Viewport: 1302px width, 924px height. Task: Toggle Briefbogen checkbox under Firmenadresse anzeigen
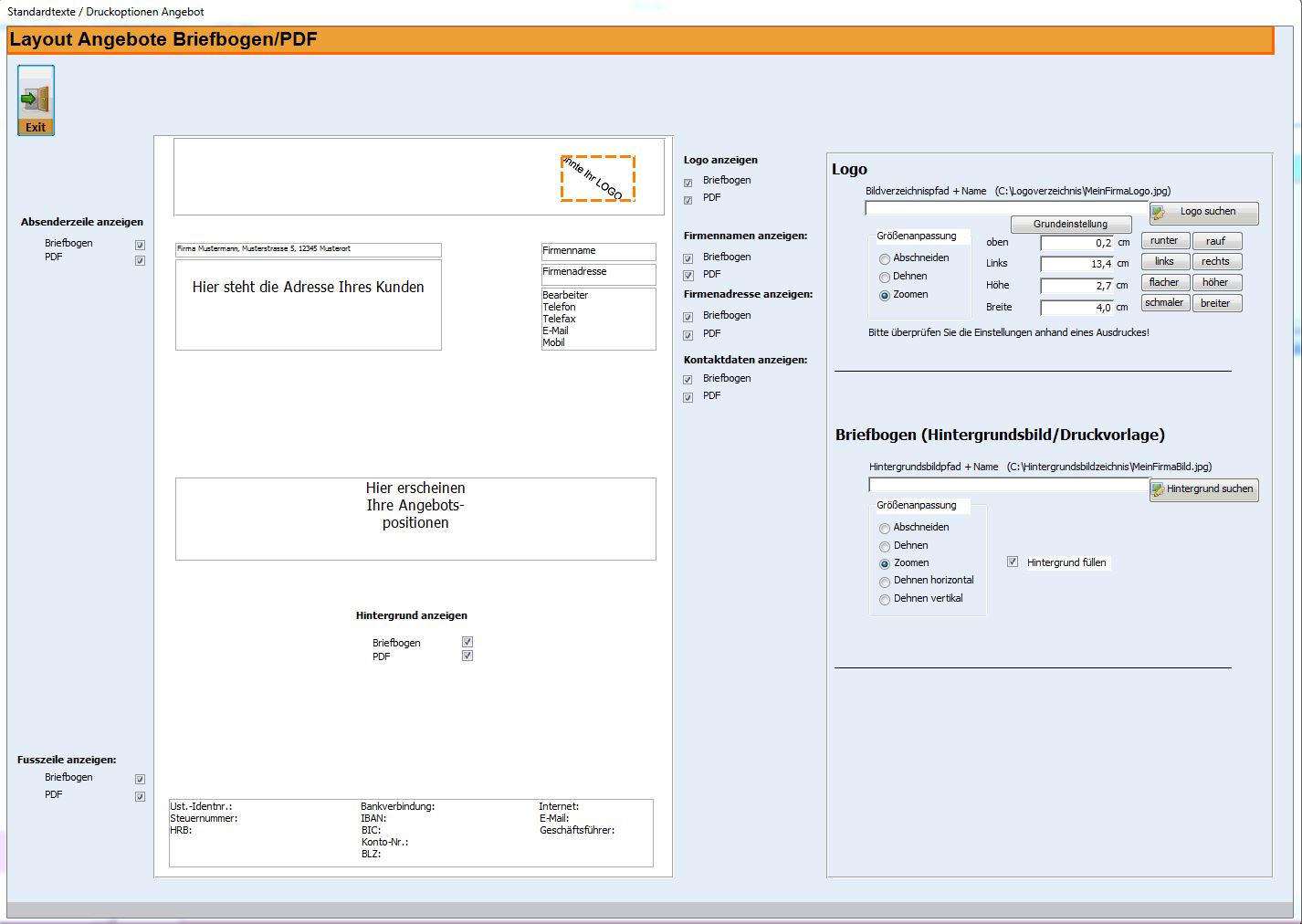[688, 317]
